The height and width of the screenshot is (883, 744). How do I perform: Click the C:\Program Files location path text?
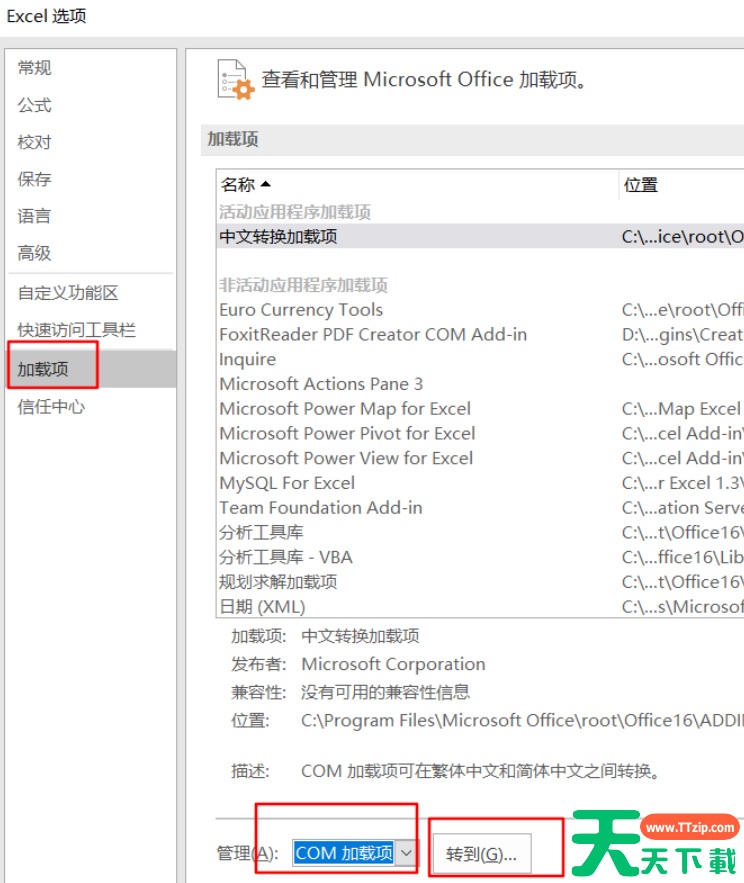pyautogui.click(x=523, y=720)
